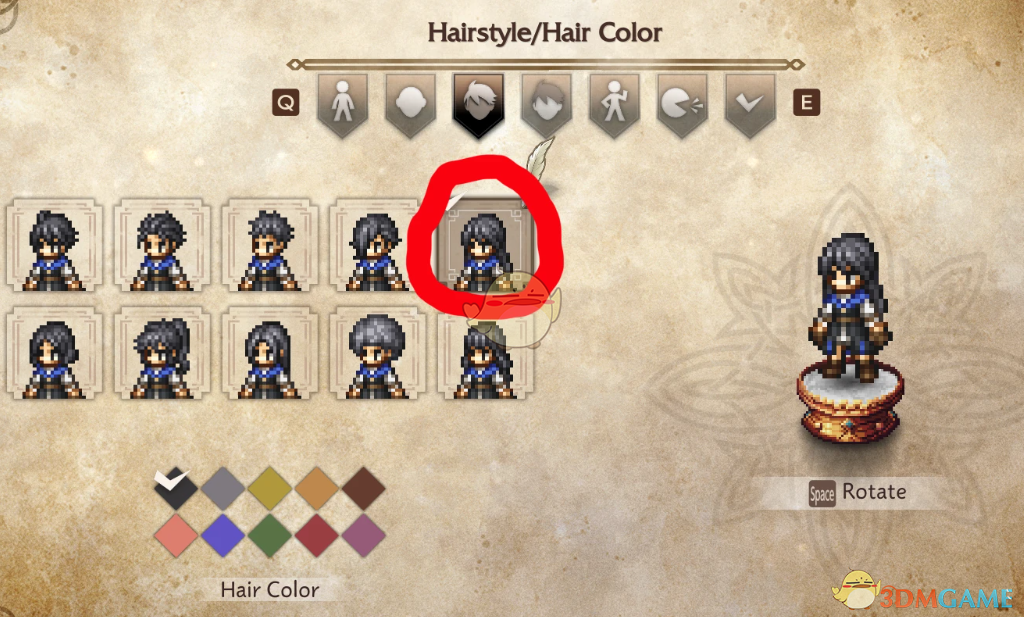Pick the blue hair color swatch
Image resolution: width=1024 pixels, height=617 pixels.
pyautogui.click(x=223, y=535)
